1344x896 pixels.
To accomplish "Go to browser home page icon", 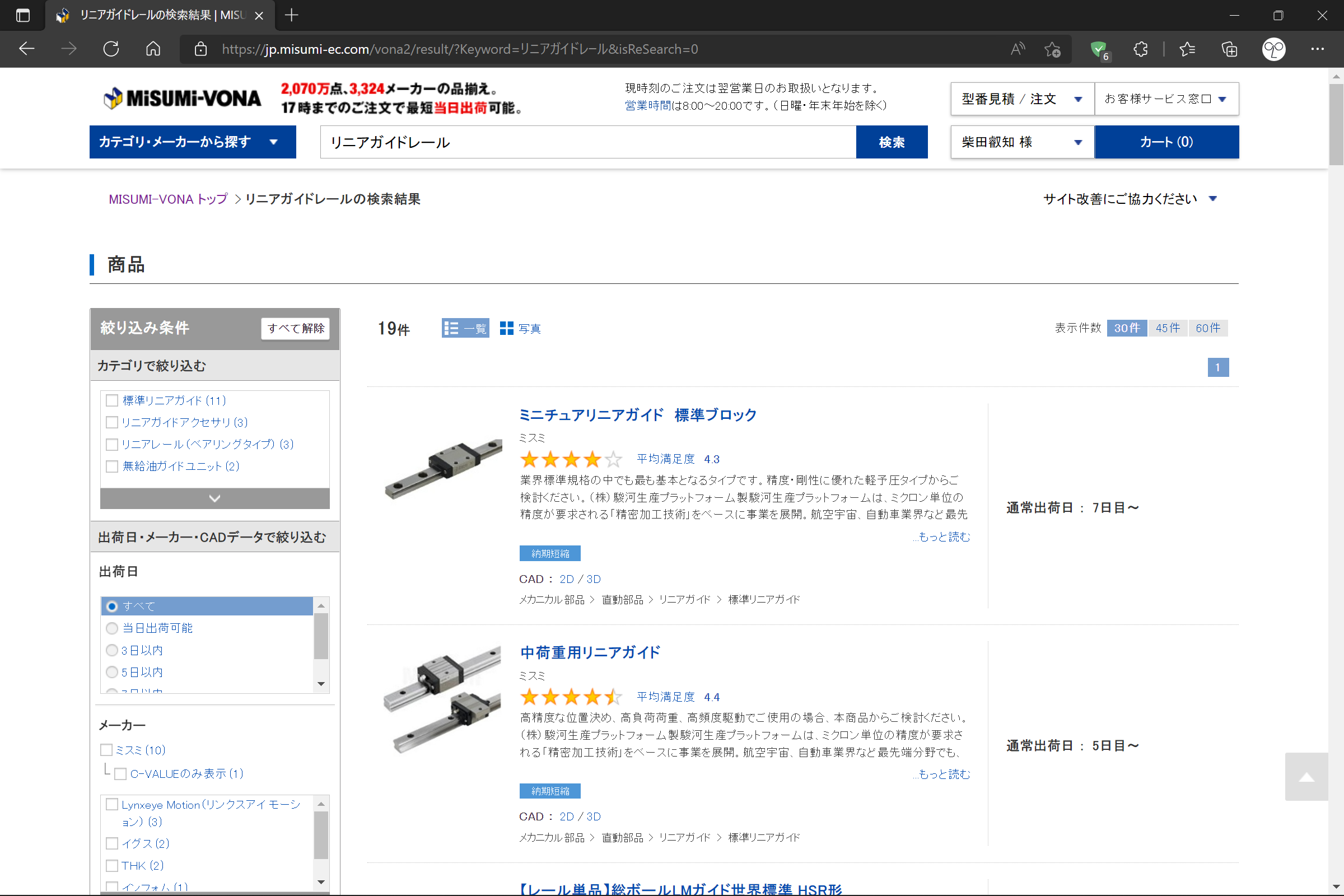I will pos(153,49).
